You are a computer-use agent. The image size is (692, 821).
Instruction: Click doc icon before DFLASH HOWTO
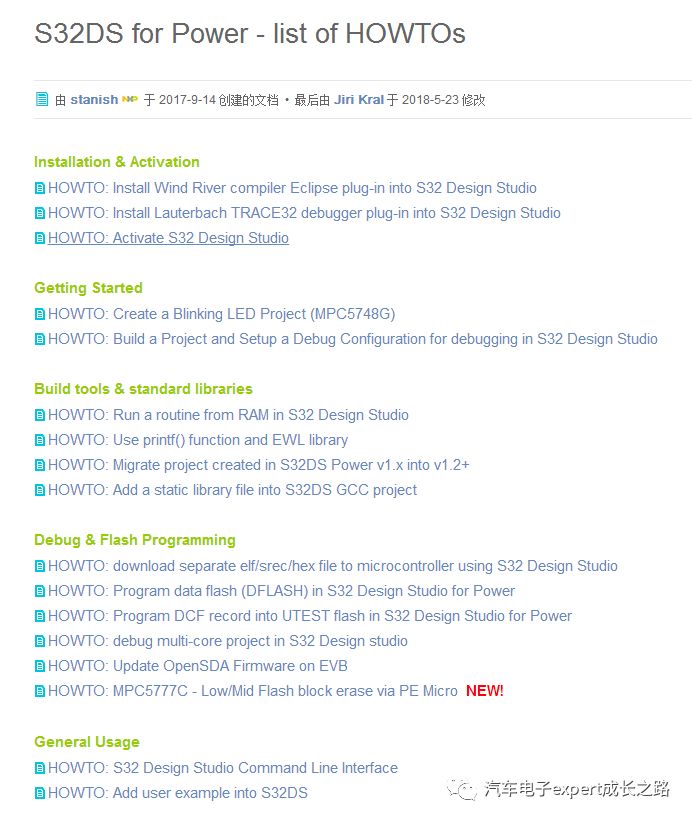click(x=40, y=591)
